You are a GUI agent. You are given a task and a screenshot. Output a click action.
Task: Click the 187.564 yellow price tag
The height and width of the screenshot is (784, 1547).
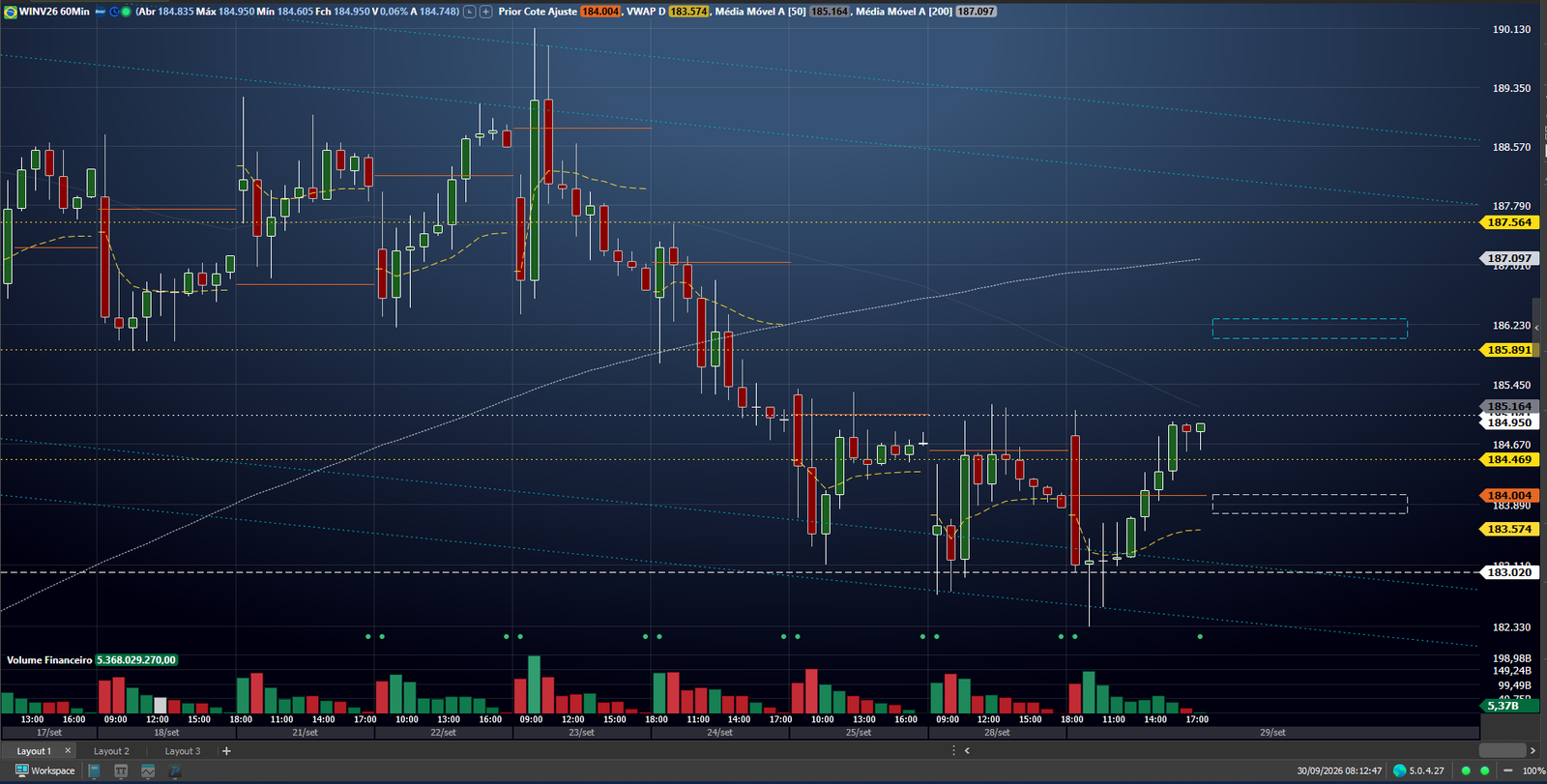click(1509, 222)
